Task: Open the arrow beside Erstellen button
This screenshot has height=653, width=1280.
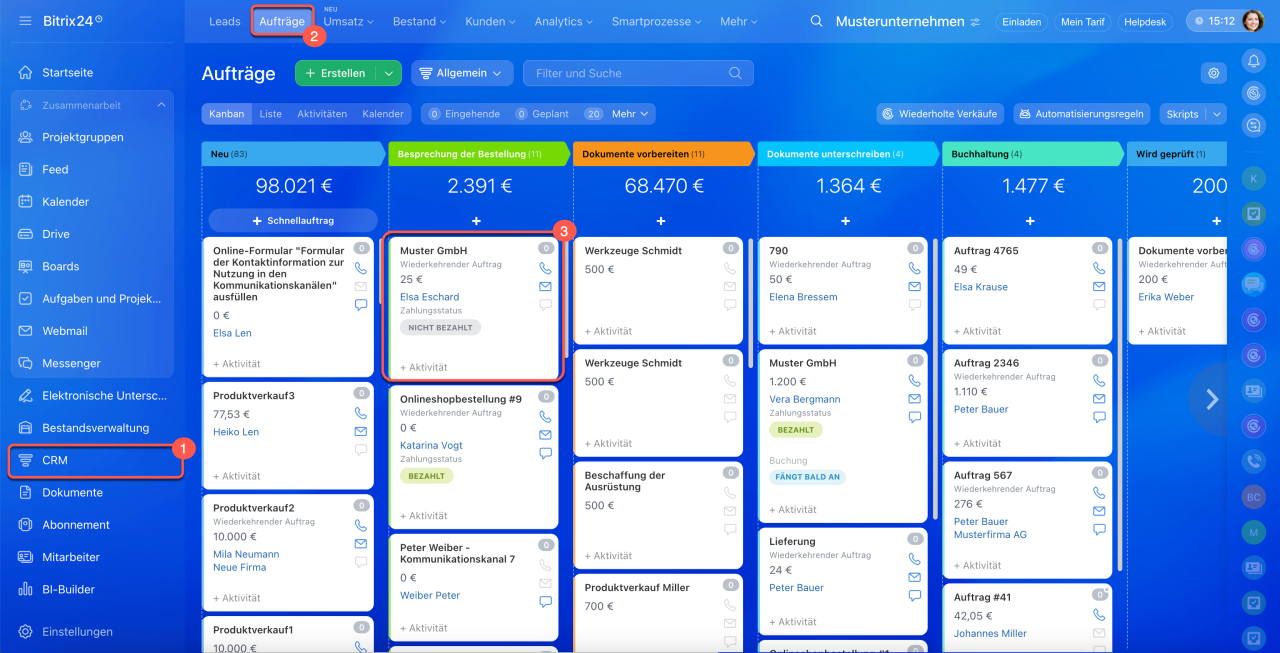Action: pyautogui.click(x=389, y=73)
